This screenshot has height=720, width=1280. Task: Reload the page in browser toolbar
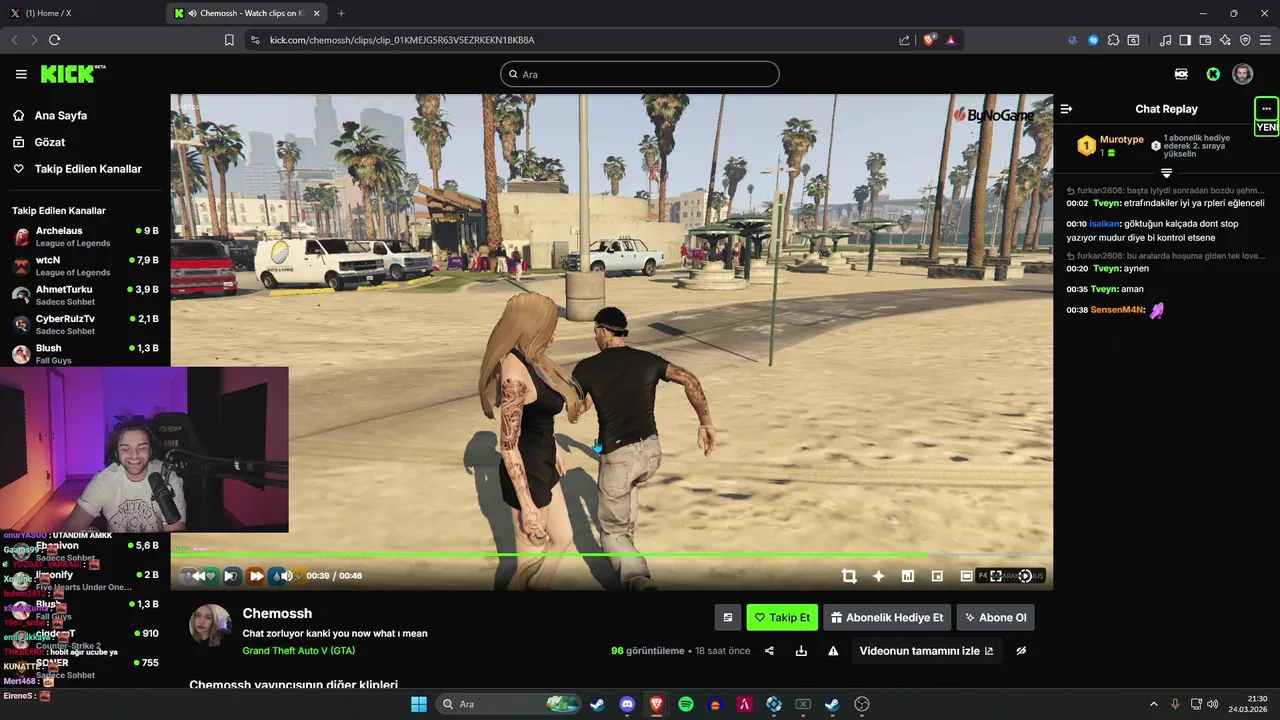[54, 40]
